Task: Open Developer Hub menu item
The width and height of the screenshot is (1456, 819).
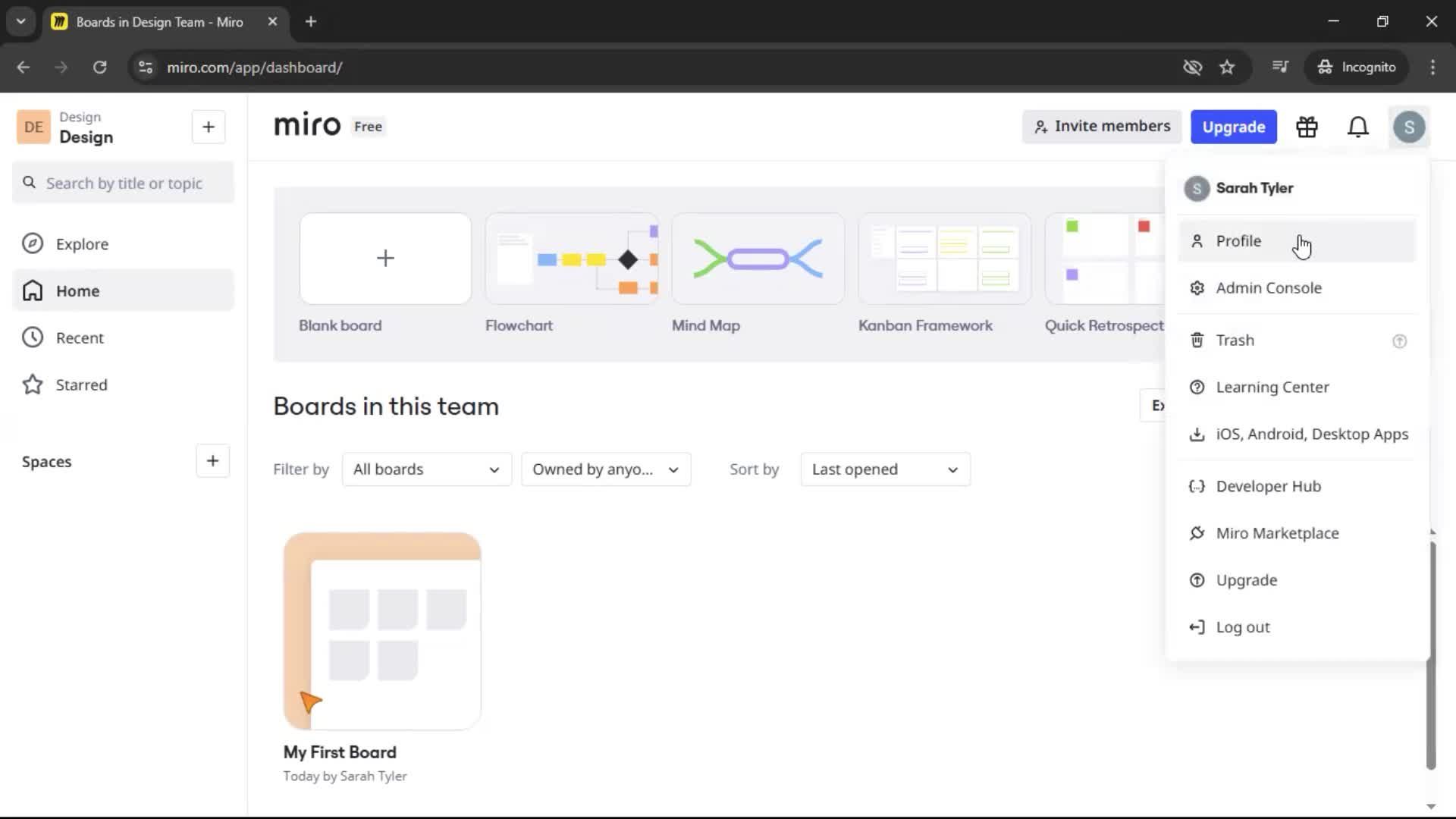Action: 1297,487
